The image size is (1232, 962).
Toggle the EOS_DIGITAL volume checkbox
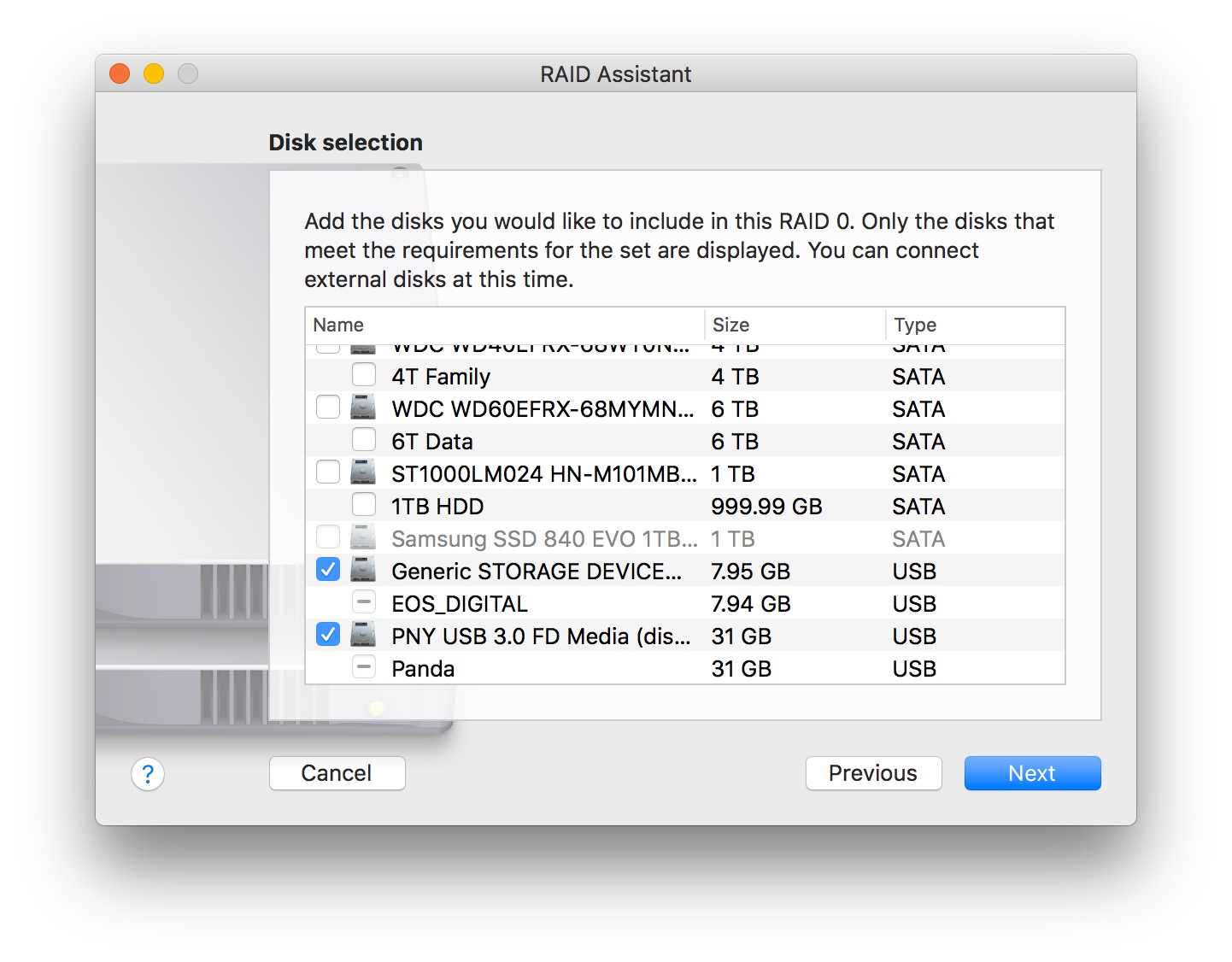point(364,602)
